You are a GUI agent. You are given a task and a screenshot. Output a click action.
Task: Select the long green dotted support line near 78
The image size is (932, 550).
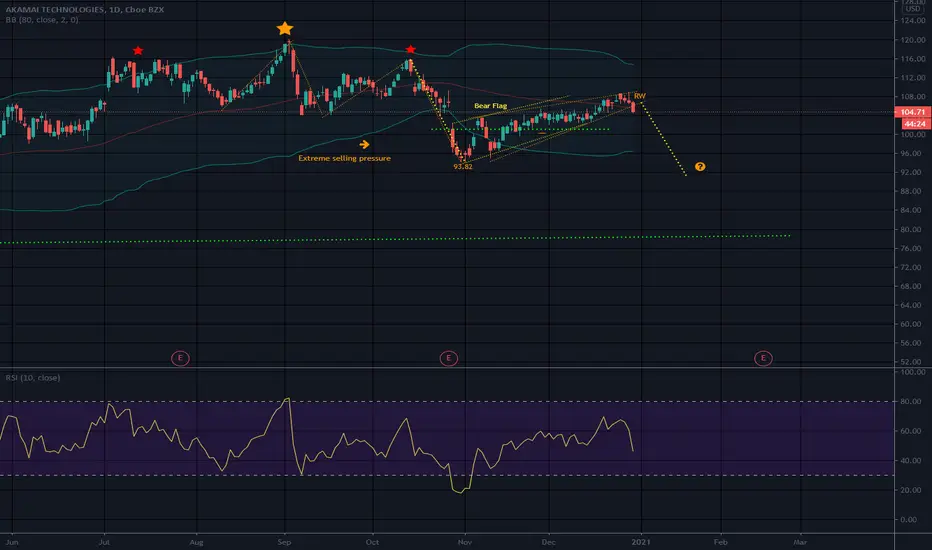point(395,239)
